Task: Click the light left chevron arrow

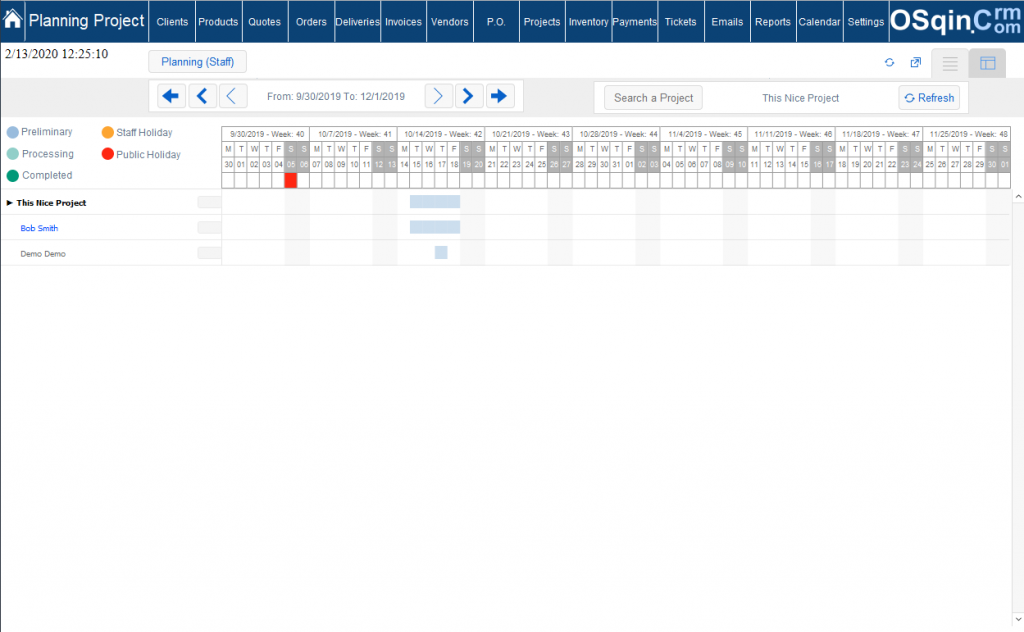Action: click(232, 95)
